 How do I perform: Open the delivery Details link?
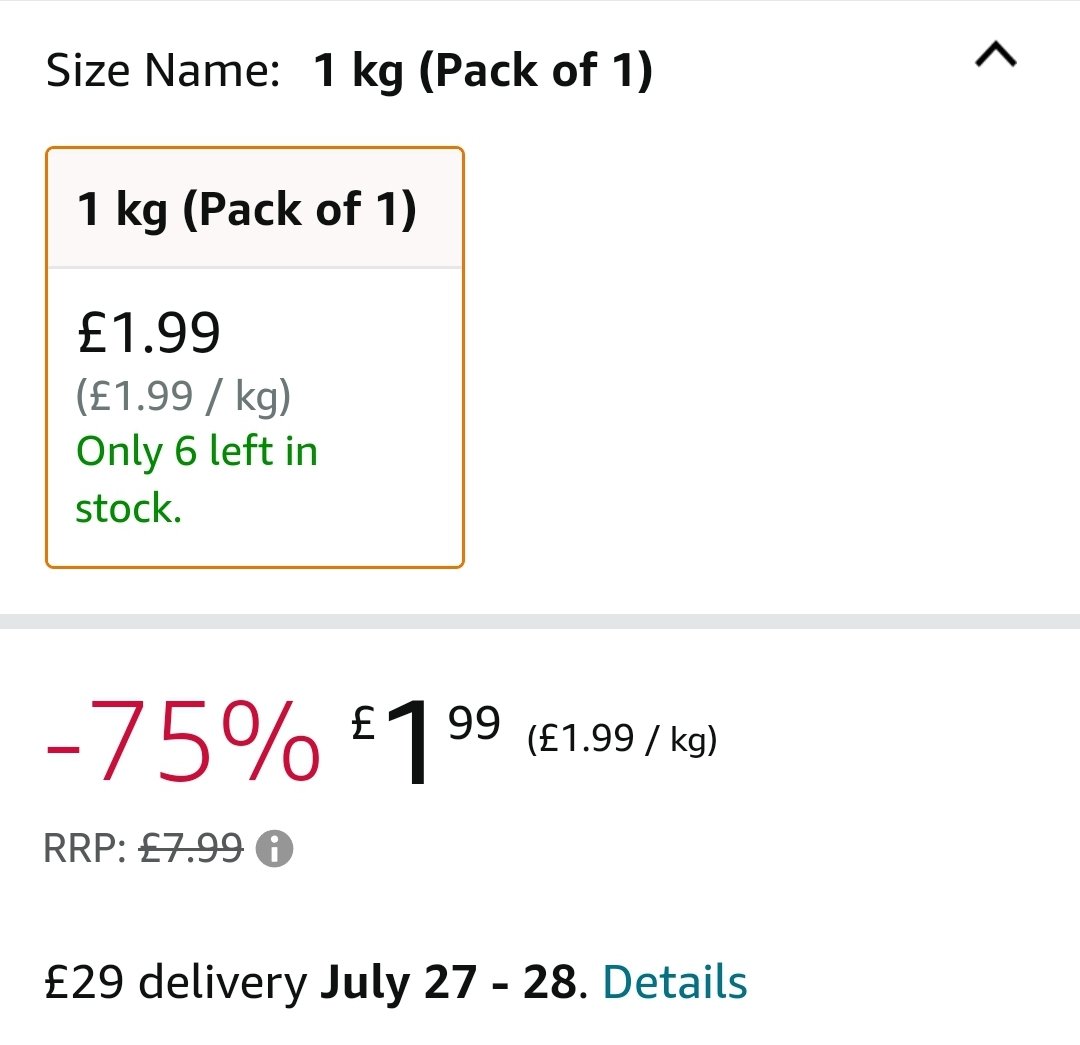tap(674, 982)
